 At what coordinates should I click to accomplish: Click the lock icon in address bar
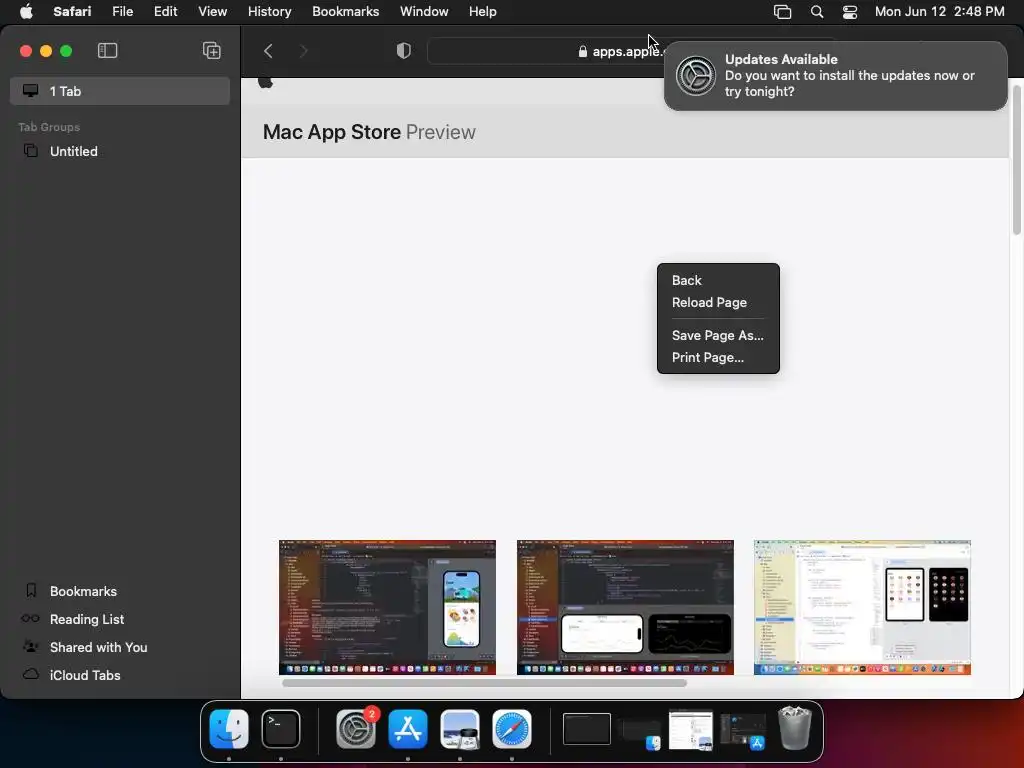(583, 51)
